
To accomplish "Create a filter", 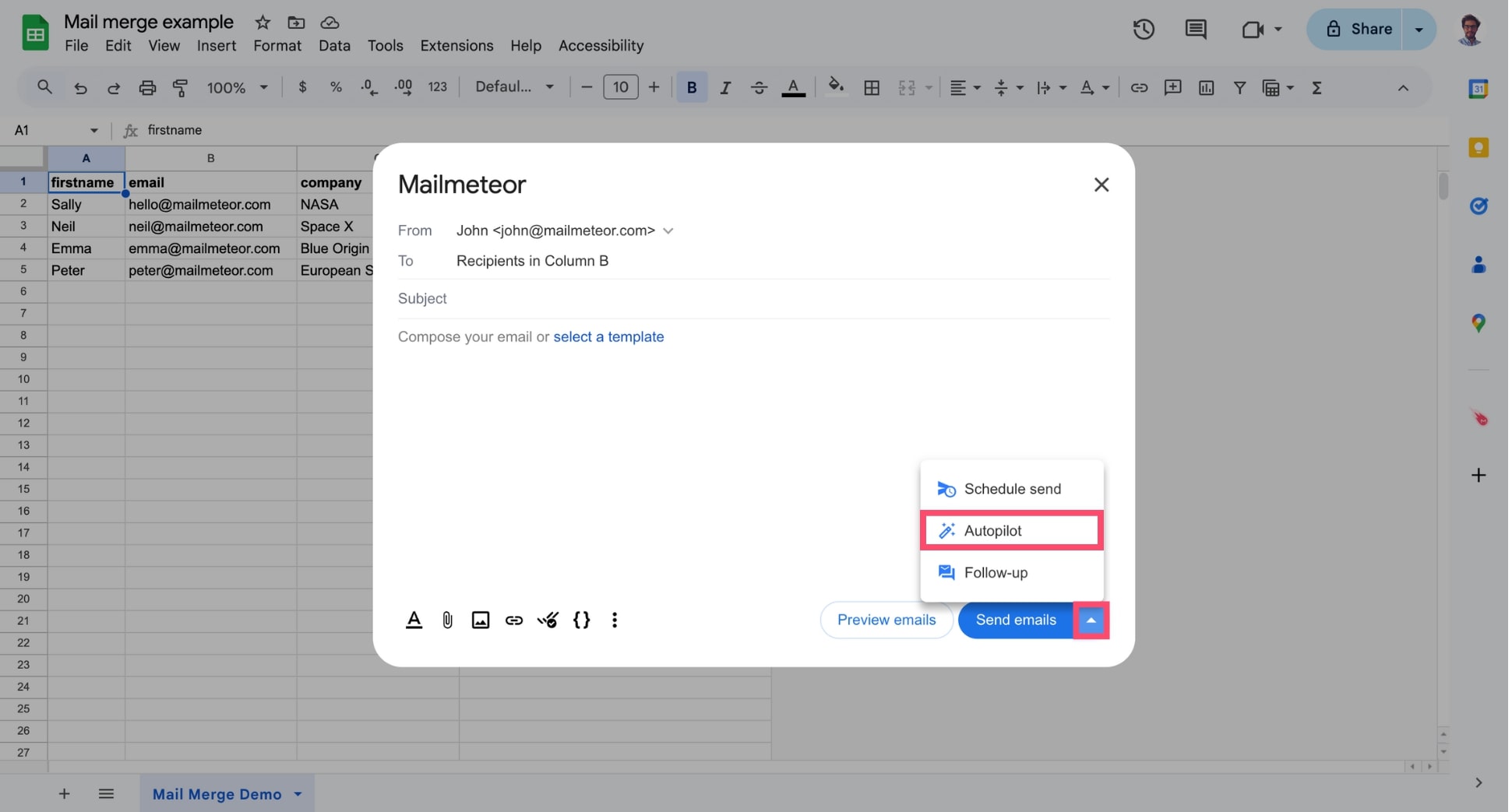I will (1239, 88).
